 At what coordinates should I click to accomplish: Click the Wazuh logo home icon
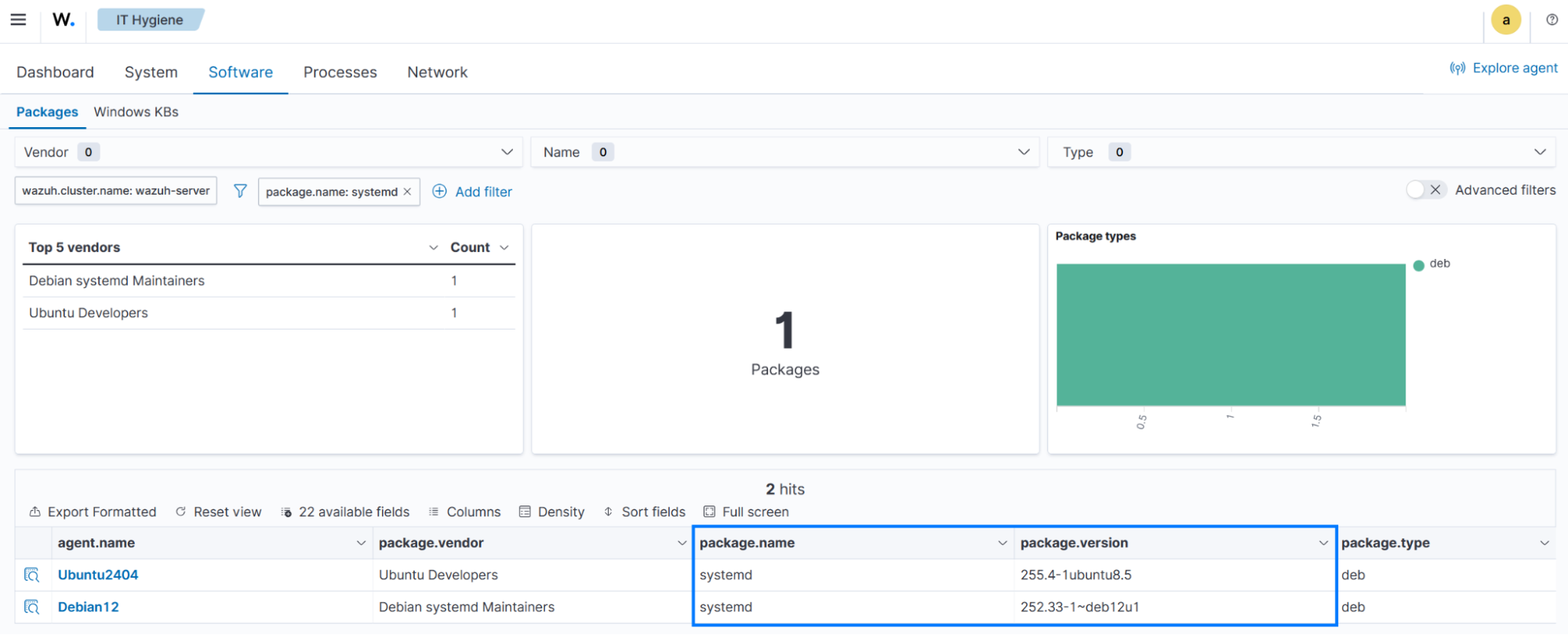coord(64,20)
